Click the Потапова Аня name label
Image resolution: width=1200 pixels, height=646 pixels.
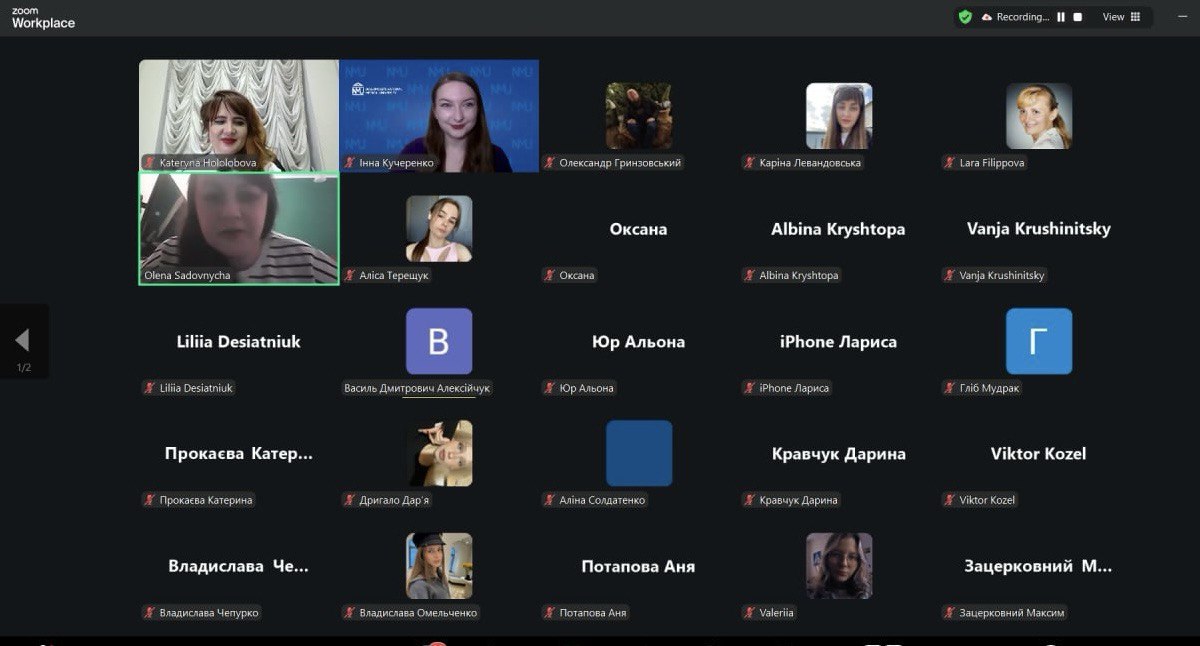(x=592, y=613)
